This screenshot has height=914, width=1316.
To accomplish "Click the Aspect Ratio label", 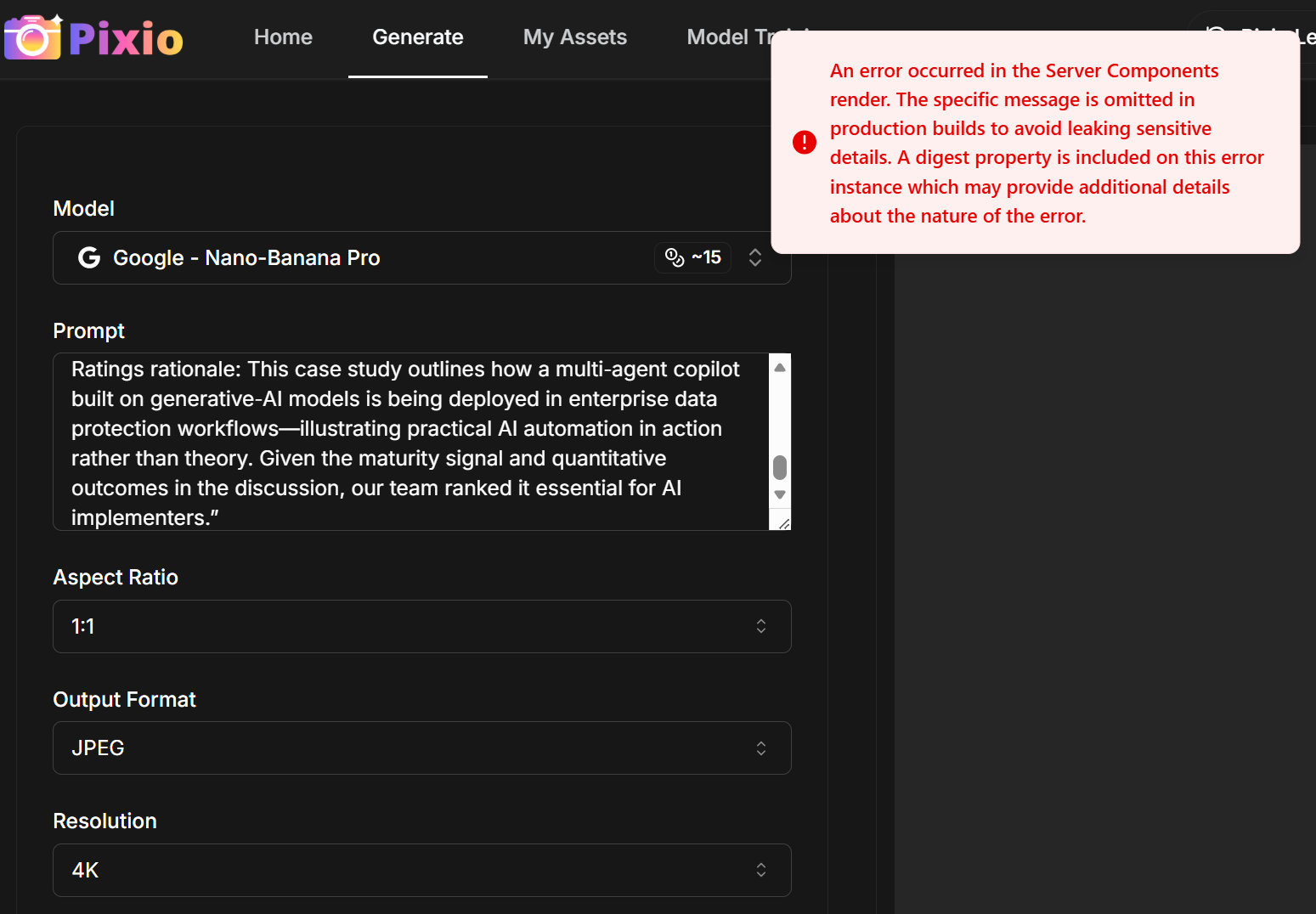I will click(116, 577).
